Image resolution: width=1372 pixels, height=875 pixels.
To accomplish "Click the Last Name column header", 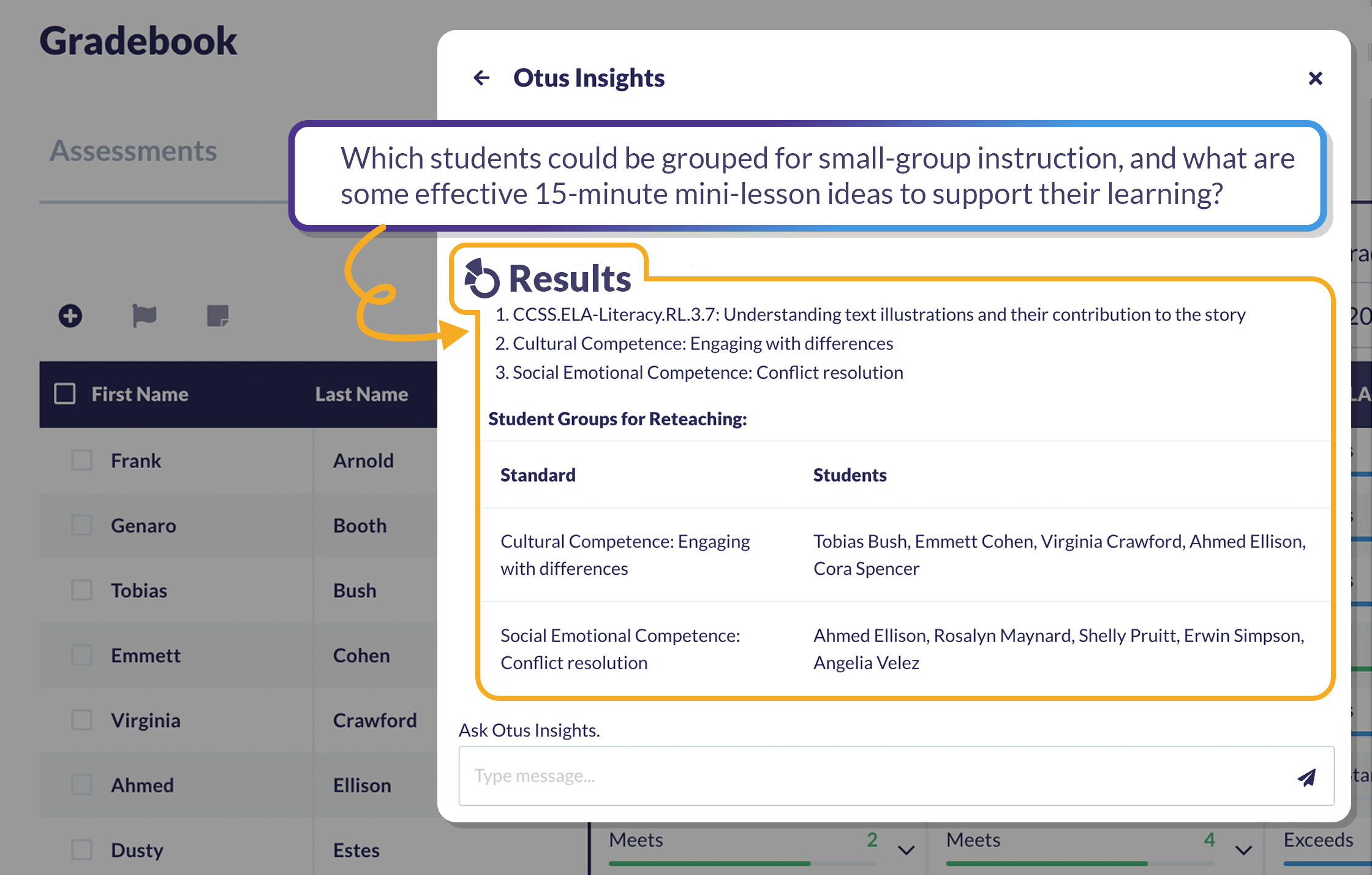I will click(361, 394).
